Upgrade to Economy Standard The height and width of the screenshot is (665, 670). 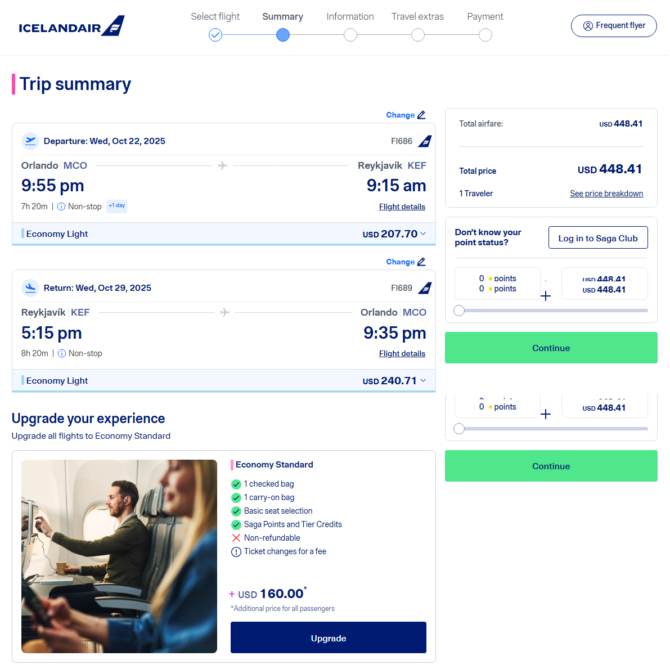tap(329, 638)
